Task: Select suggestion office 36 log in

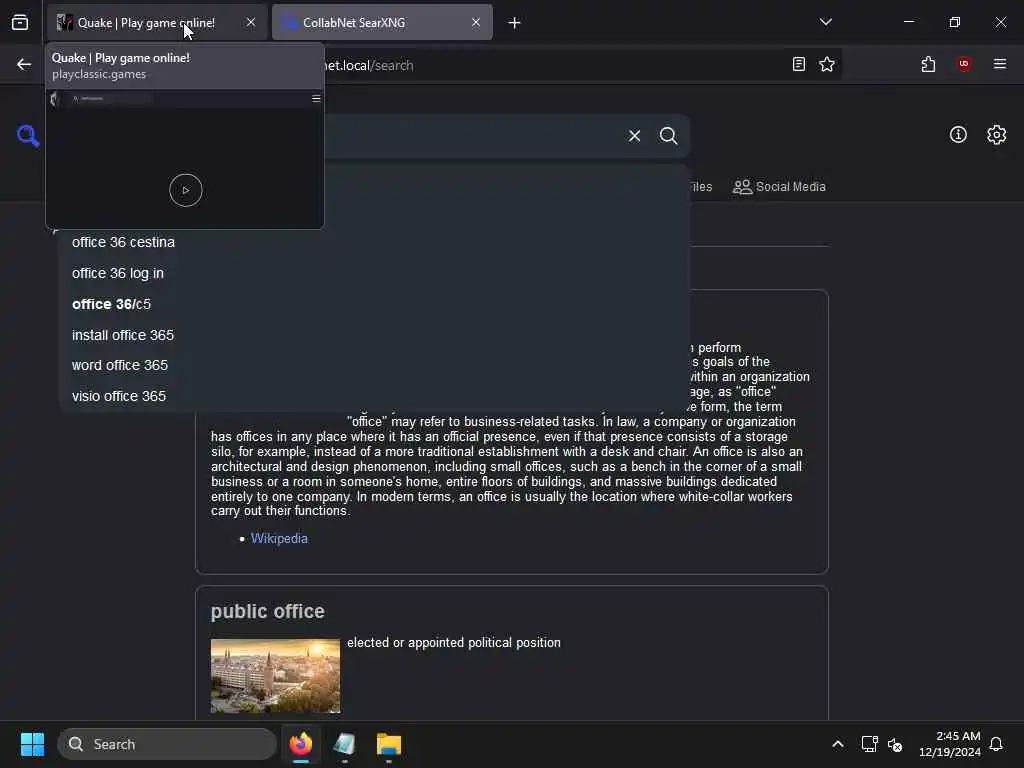Action: (374, 273)
